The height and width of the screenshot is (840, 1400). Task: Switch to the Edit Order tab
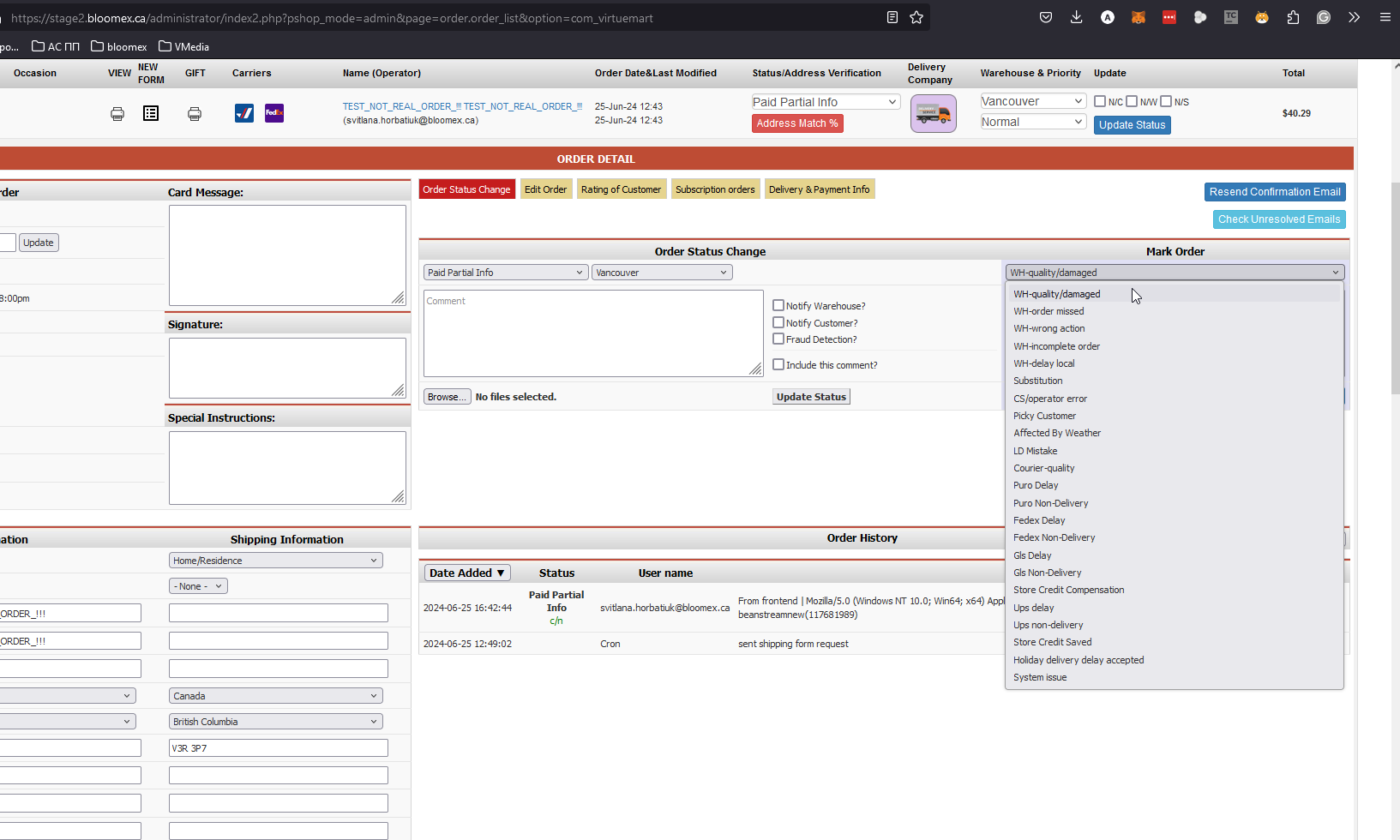pos(545,189)
